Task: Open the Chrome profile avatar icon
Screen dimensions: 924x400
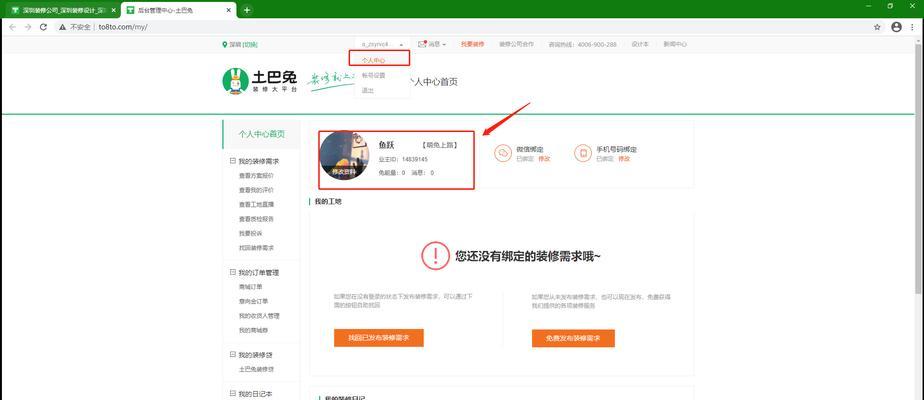Action: tap(896, 27)
